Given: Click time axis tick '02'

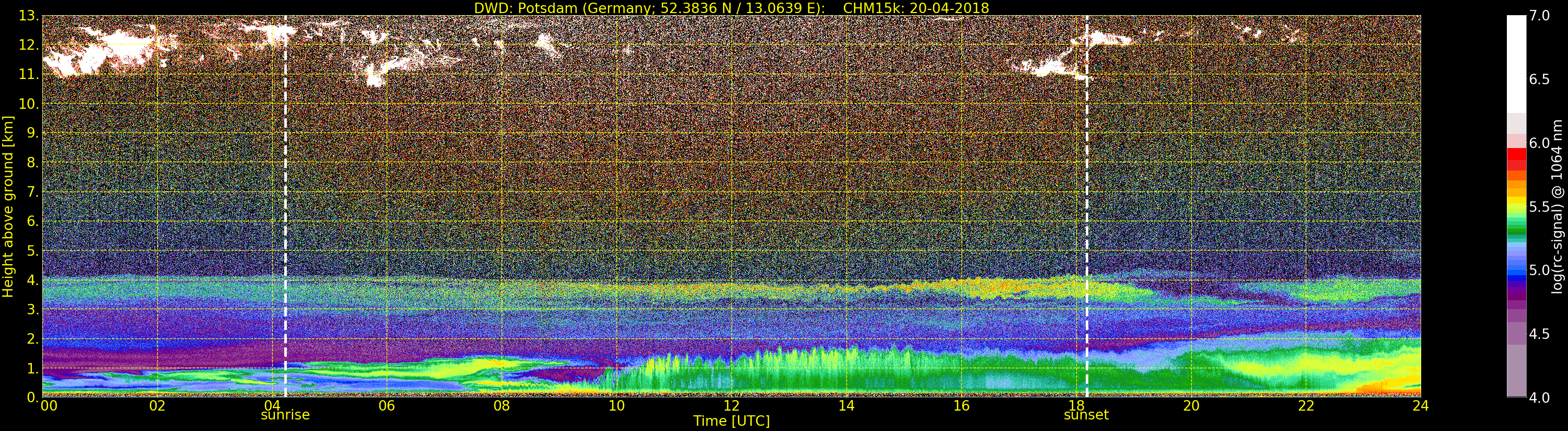Looking at the screenshot, I should (157, 406).
